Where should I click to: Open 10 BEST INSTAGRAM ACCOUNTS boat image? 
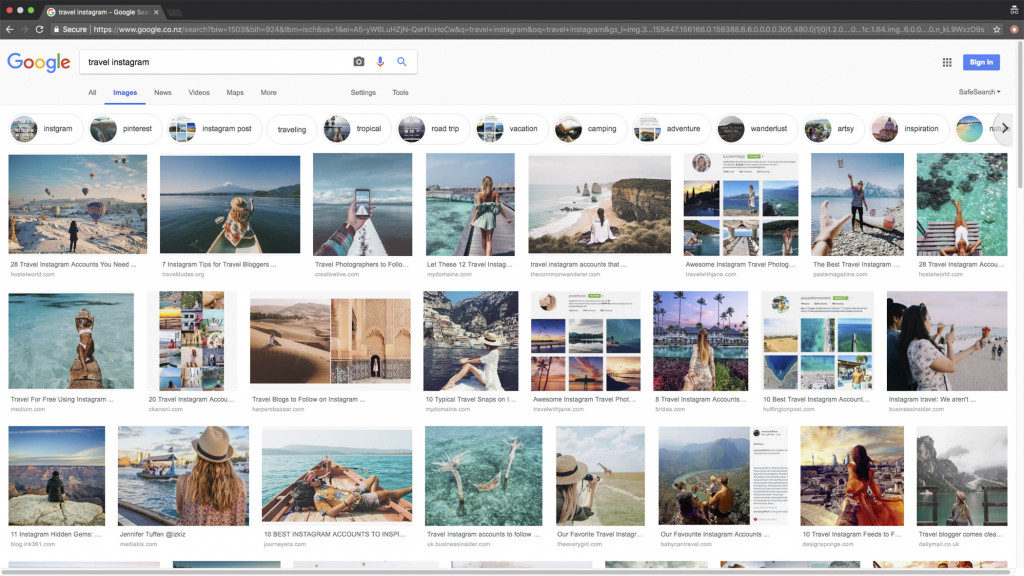337,475
